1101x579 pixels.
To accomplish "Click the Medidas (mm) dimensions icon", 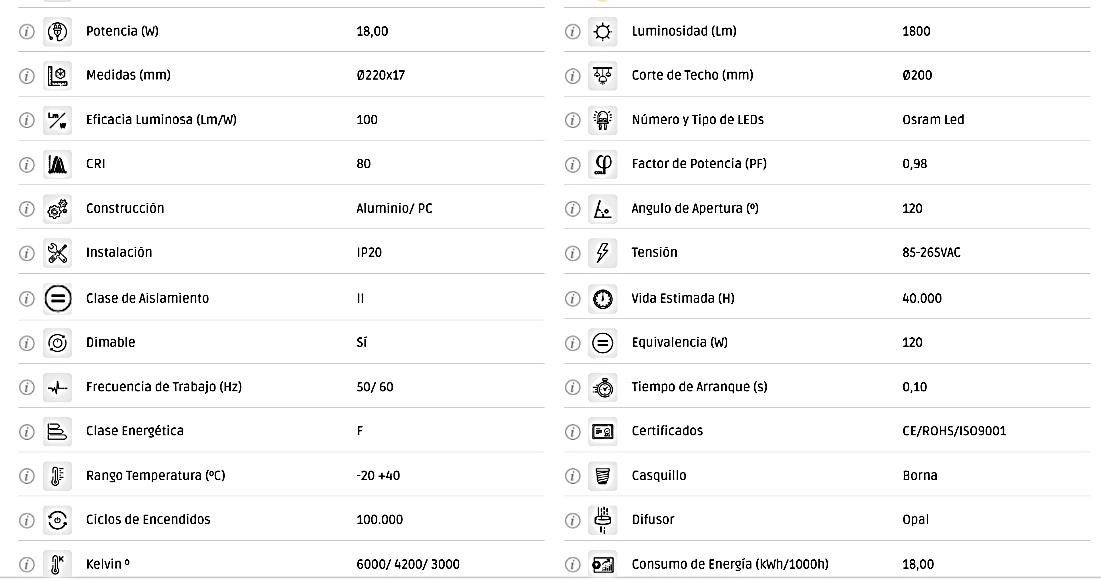I will coord(58,75).
